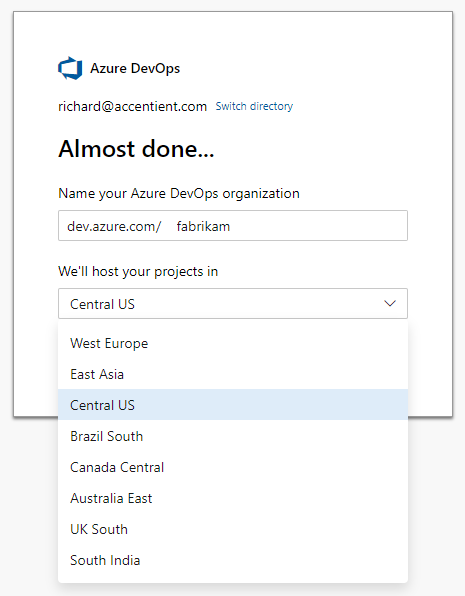Screen dimensions: 465x596
Task: Select UK South region option
Action: [x=233, y=529]
